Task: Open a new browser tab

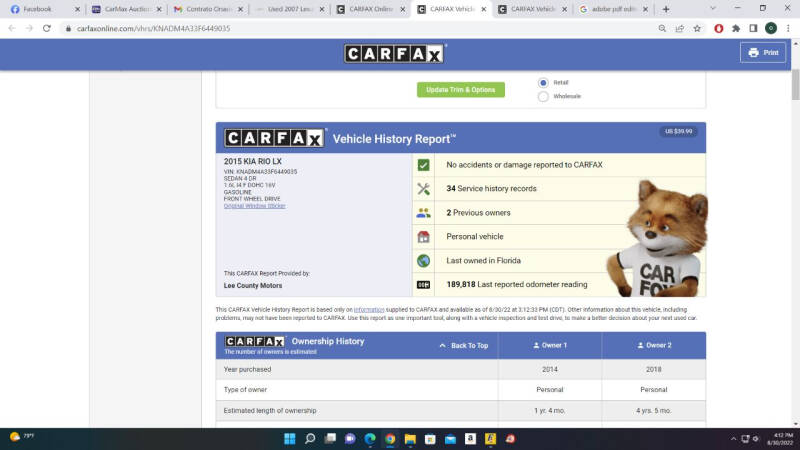Action: click(666, 9)
